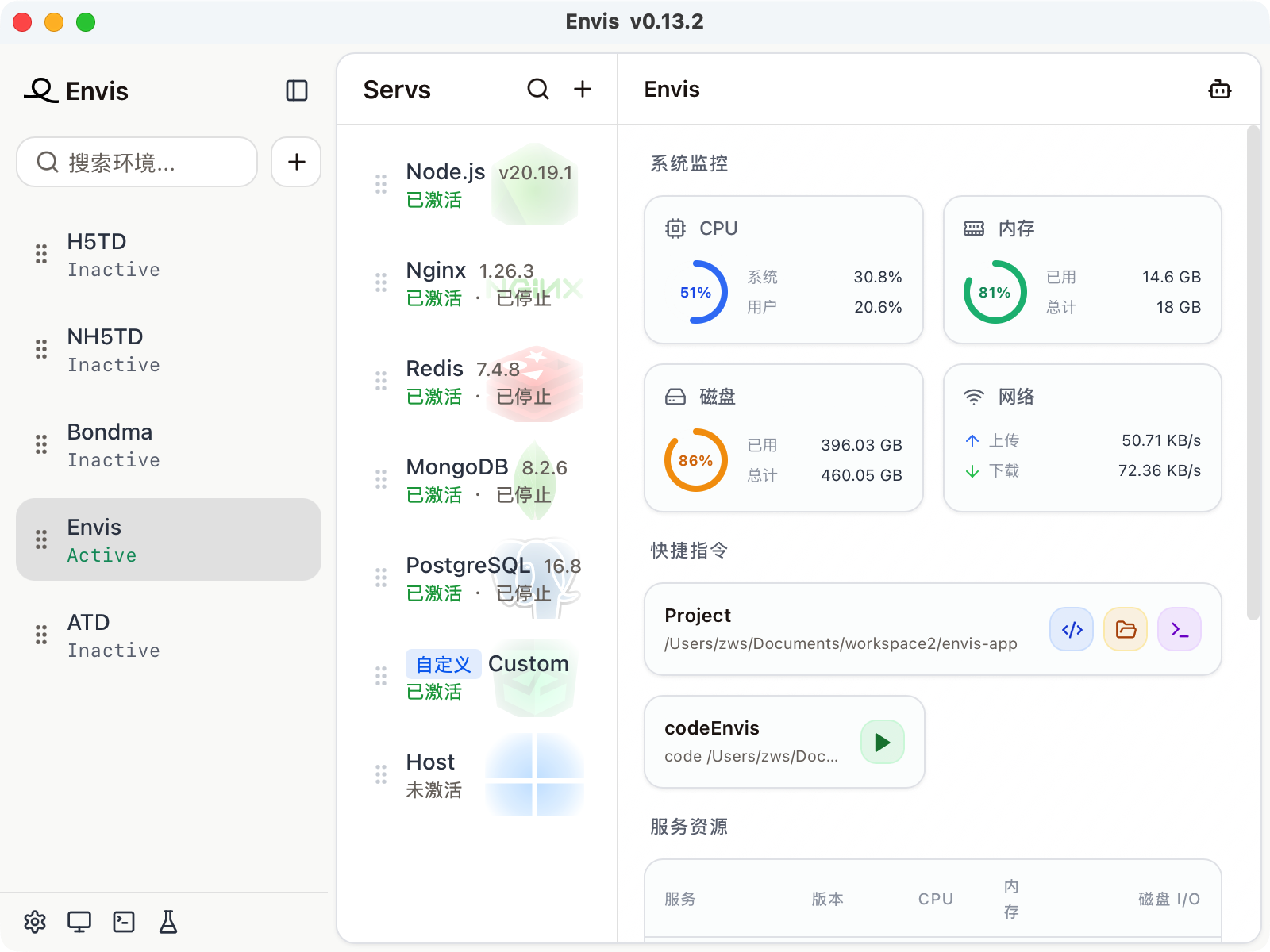Click the memory 81% usage ring

pyautogui.click(x=995, y=292)
